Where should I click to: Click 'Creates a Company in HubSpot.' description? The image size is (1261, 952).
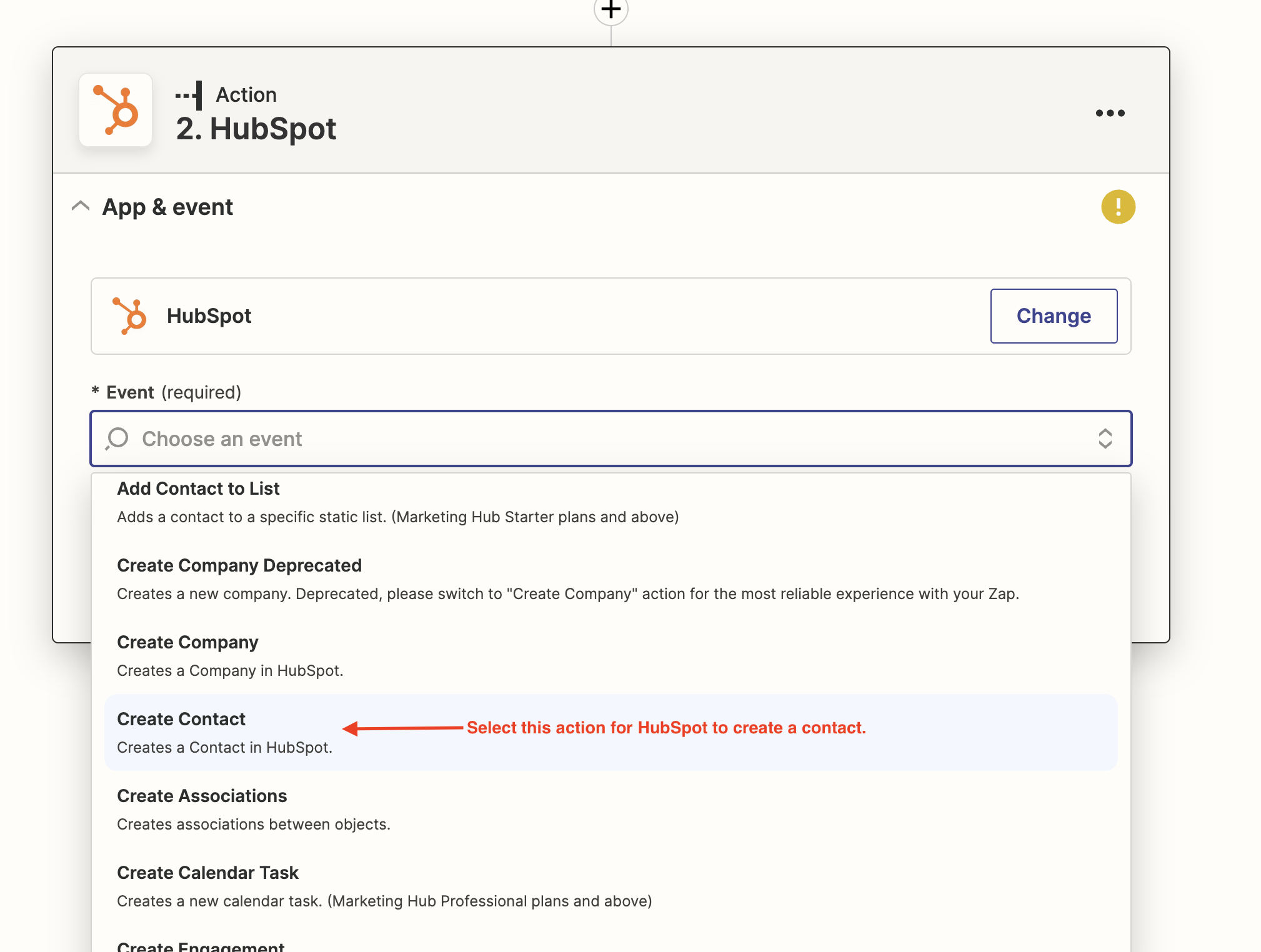(230, 670)
